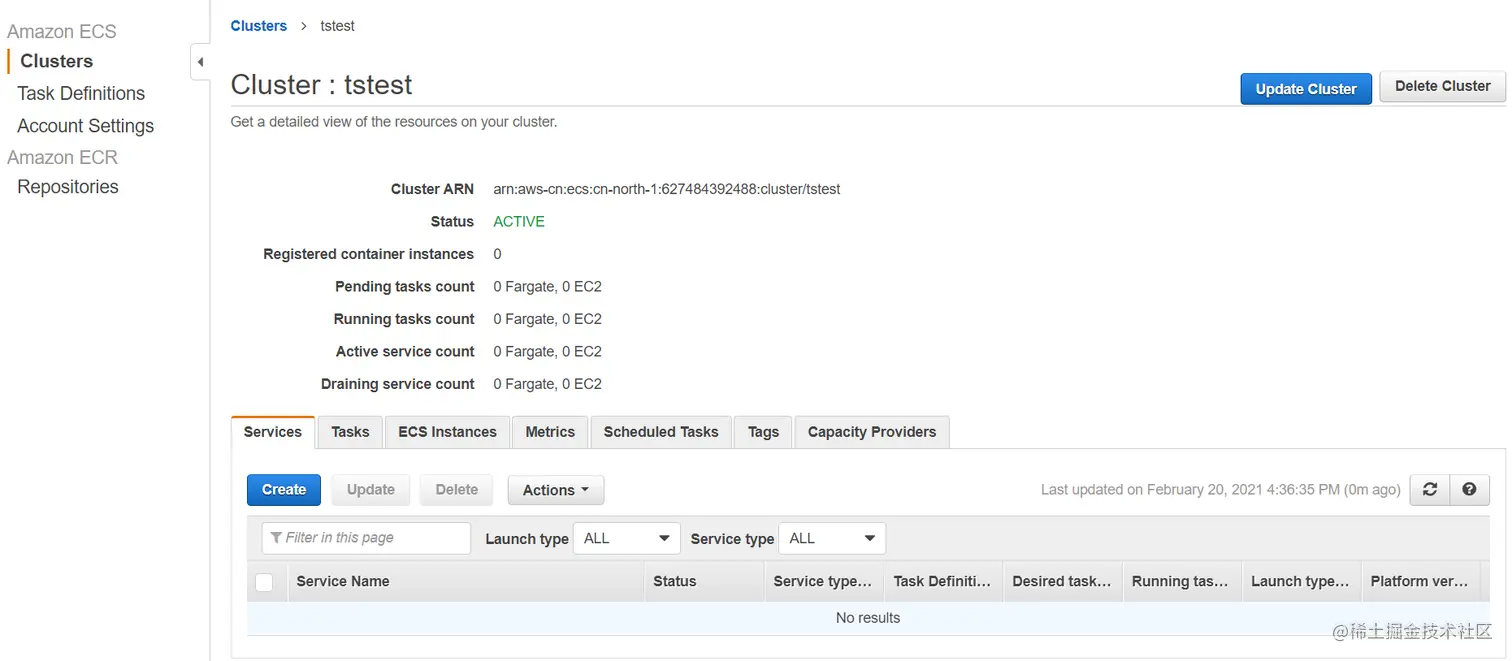The width and height of the screenshot is (1512, 661).
Task: Sort by Task Definition column header
Action: coord(942,581)
